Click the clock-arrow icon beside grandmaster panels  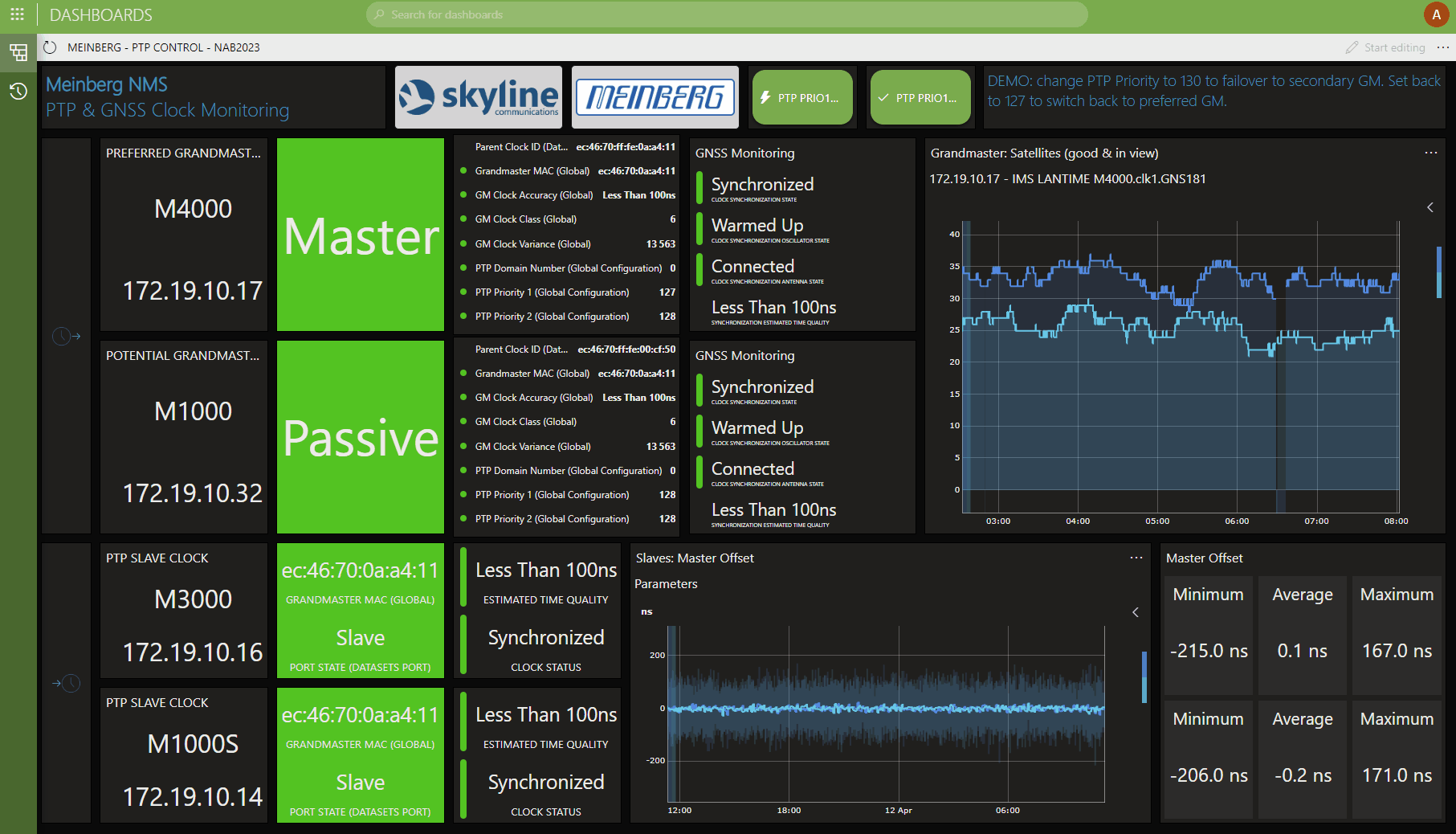66,336
